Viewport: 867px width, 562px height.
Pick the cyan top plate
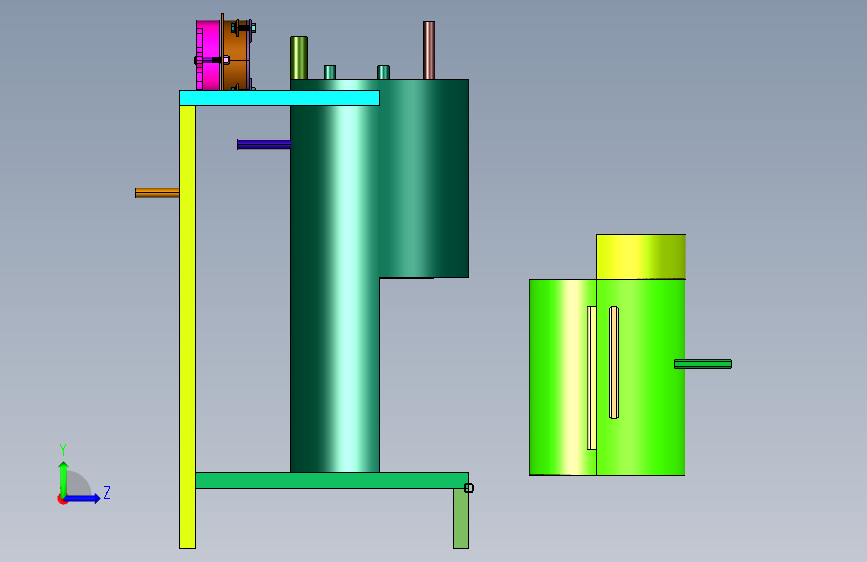click(279, 98)
